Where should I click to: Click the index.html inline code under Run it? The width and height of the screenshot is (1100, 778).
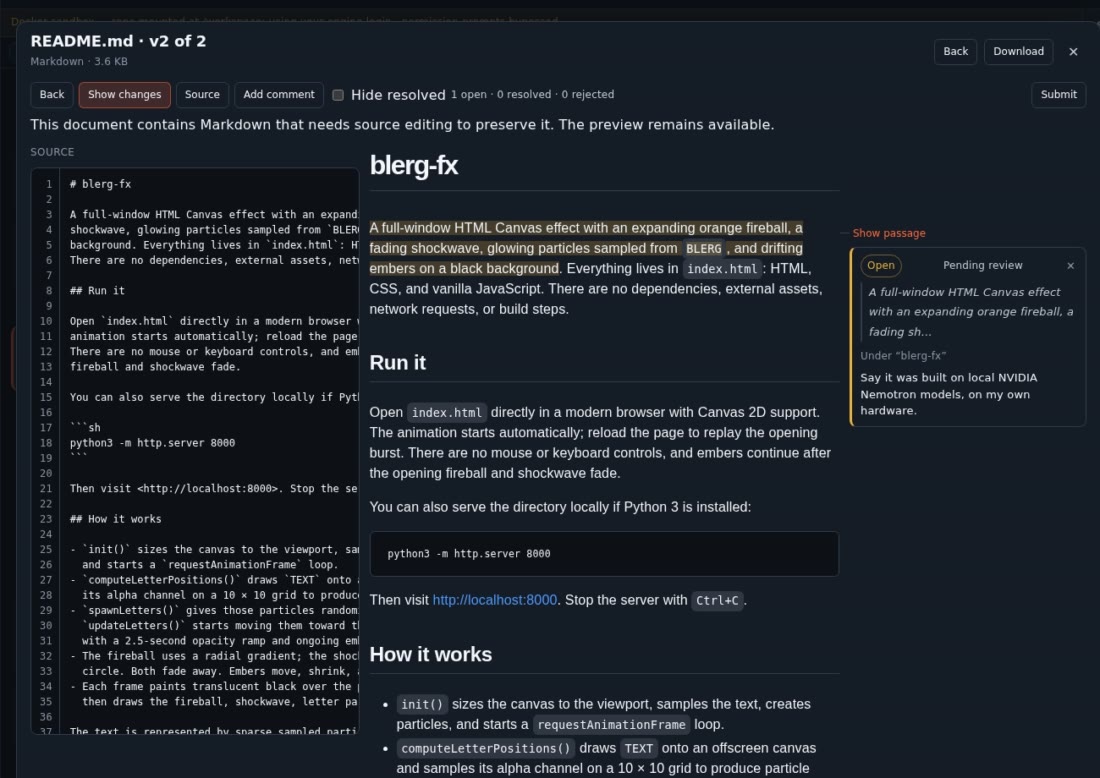tap(447, 413)
